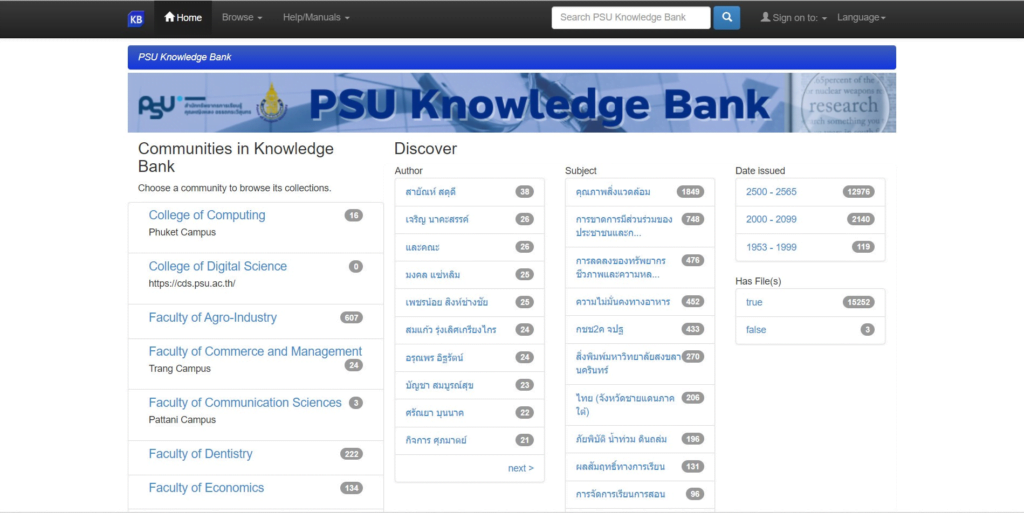This screenshot has height=513, width=1024.
Task: Click the 12976 badge beside 2500 - 2565
Action: [x=858, y=192]
